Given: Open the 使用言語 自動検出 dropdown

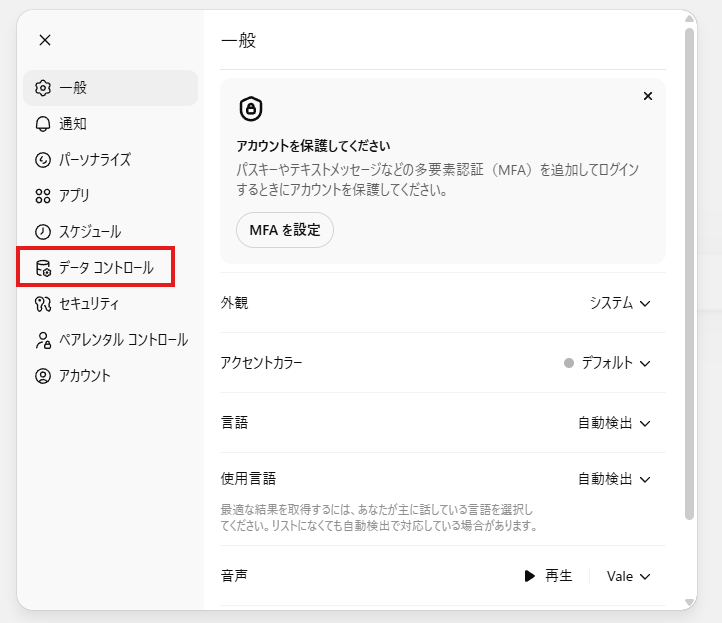Looking at the screenshot, I should [x=614, y=479].
